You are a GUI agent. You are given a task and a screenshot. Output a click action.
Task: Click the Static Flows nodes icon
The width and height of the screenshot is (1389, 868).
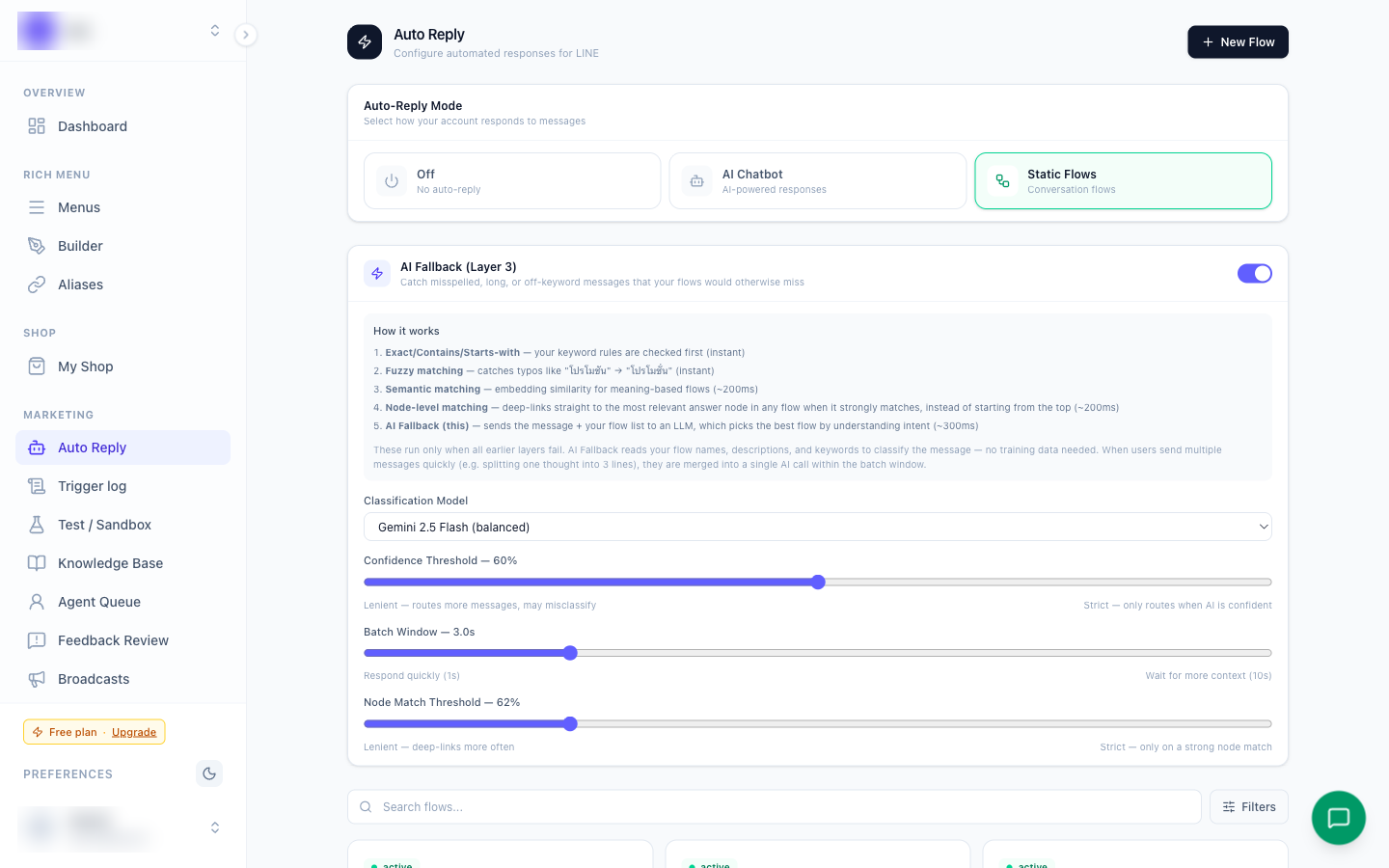pos(1002,181)
